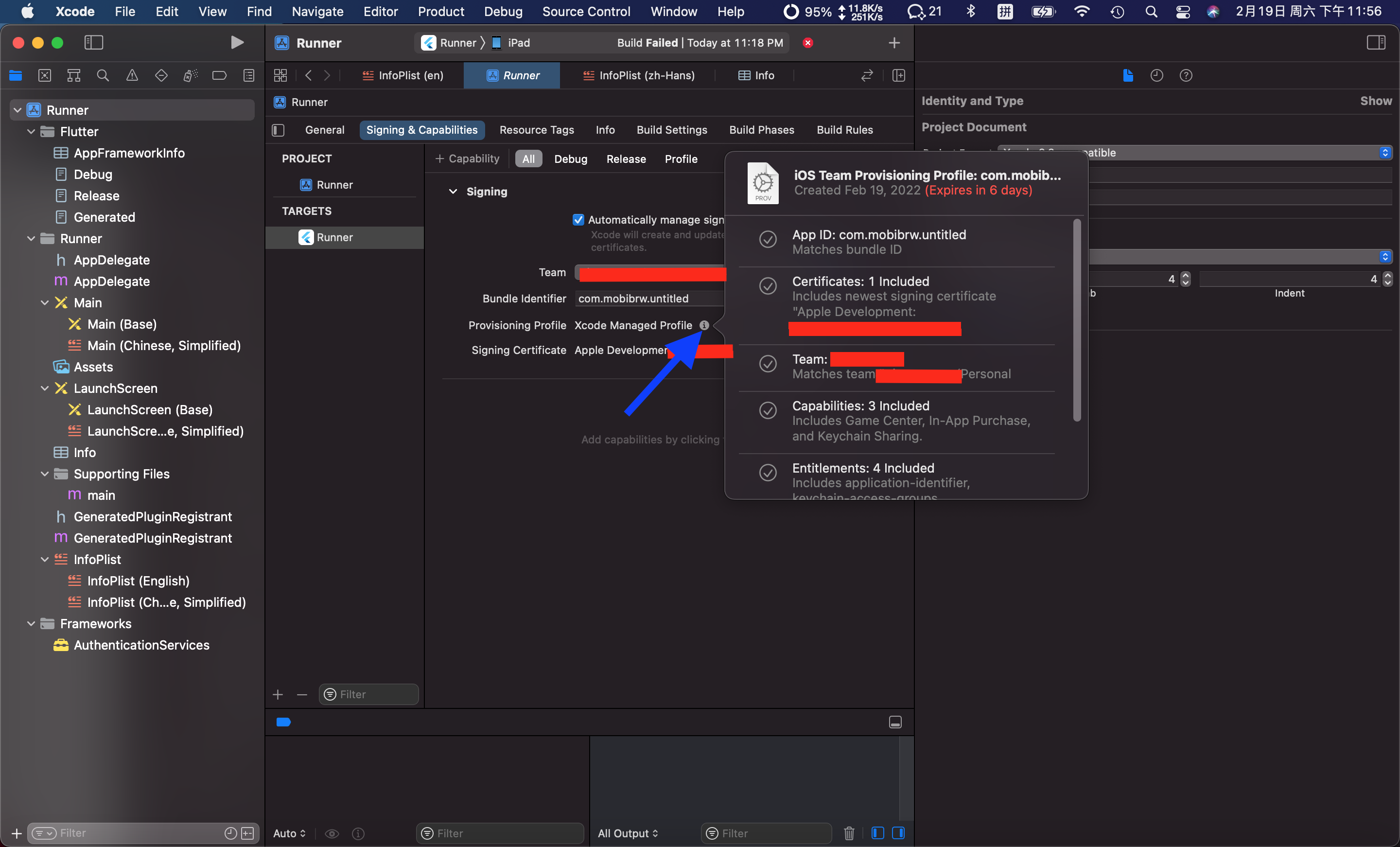Filter capabilities by Release

pyautogui.click(x=626, y=159)
